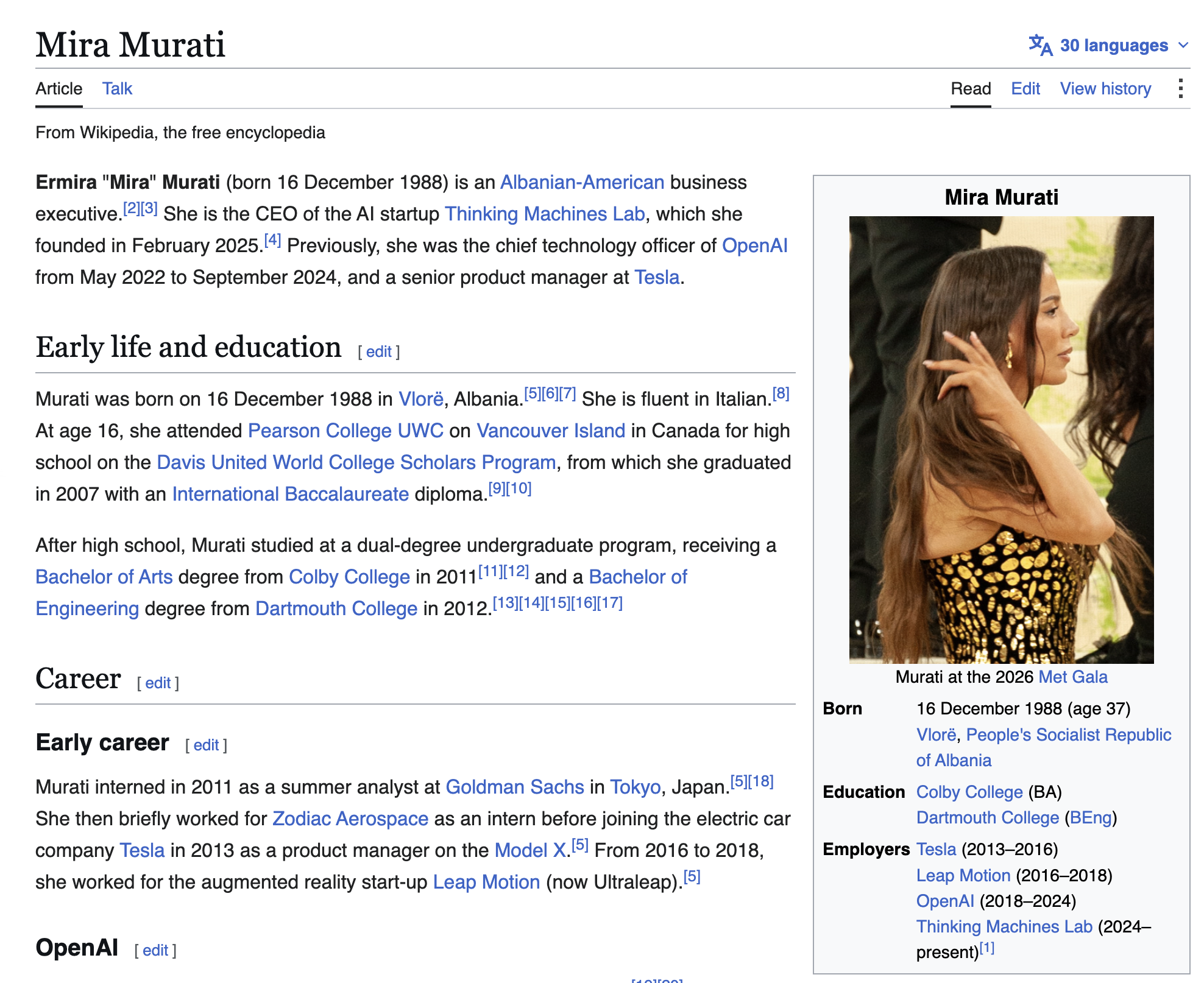Follow the Model X link

click(530, 851)
